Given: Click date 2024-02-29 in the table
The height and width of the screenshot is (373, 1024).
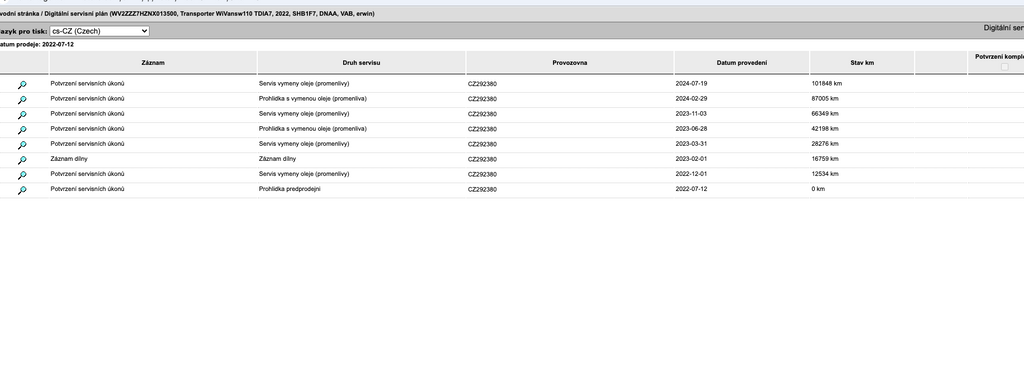Looking at the screenshot, I should point(691,99).
